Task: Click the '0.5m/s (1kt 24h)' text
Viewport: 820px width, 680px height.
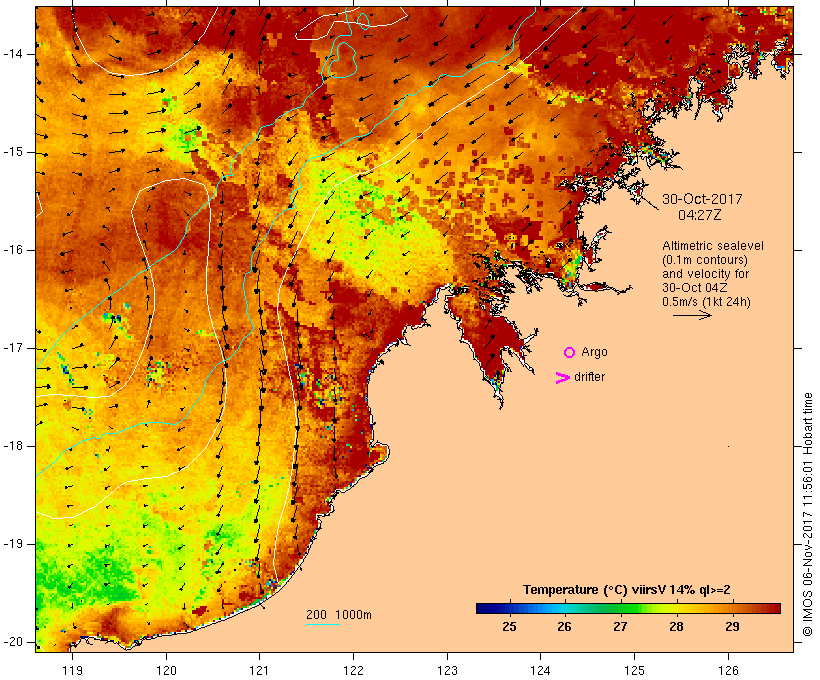Action: click(706, 302)
